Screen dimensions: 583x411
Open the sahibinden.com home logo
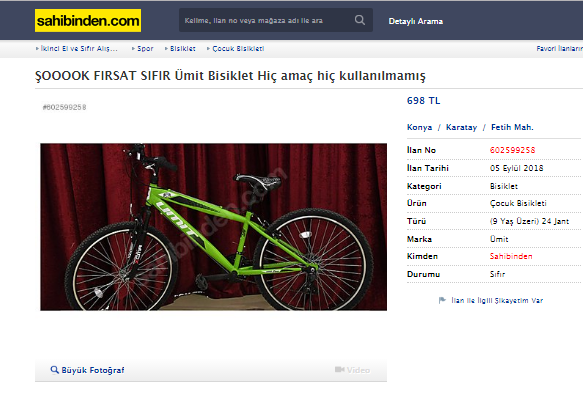(88, 20)
